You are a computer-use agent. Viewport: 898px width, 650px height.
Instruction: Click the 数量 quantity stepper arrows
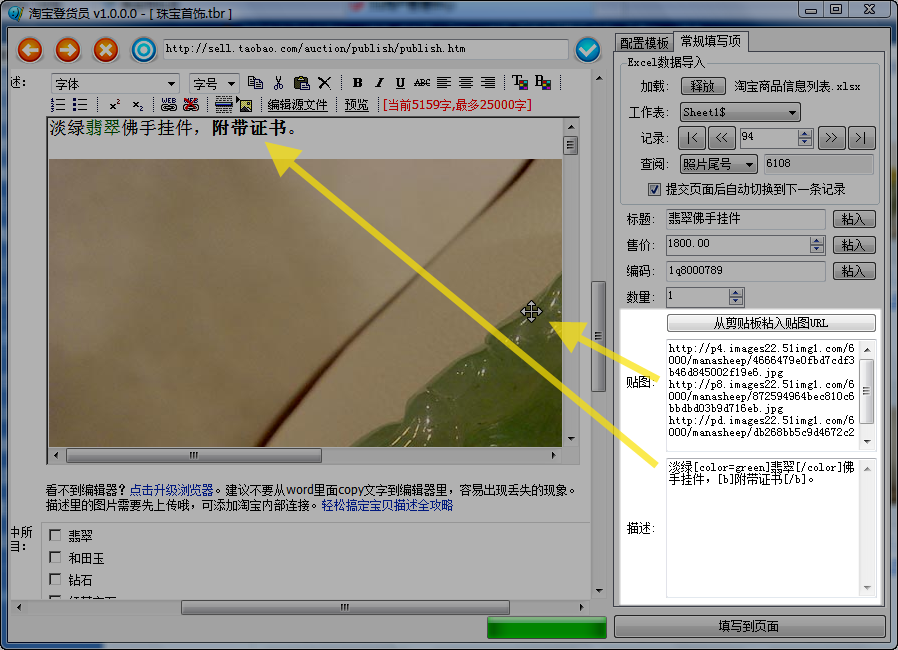coord(736,297)
